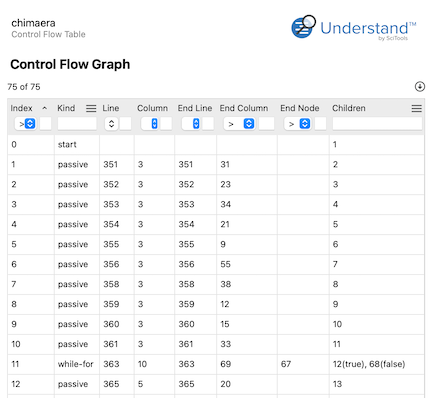The height and width of the screenshot is (398, 432).
Task: Click End Column value 33
Action: point(225,344)
